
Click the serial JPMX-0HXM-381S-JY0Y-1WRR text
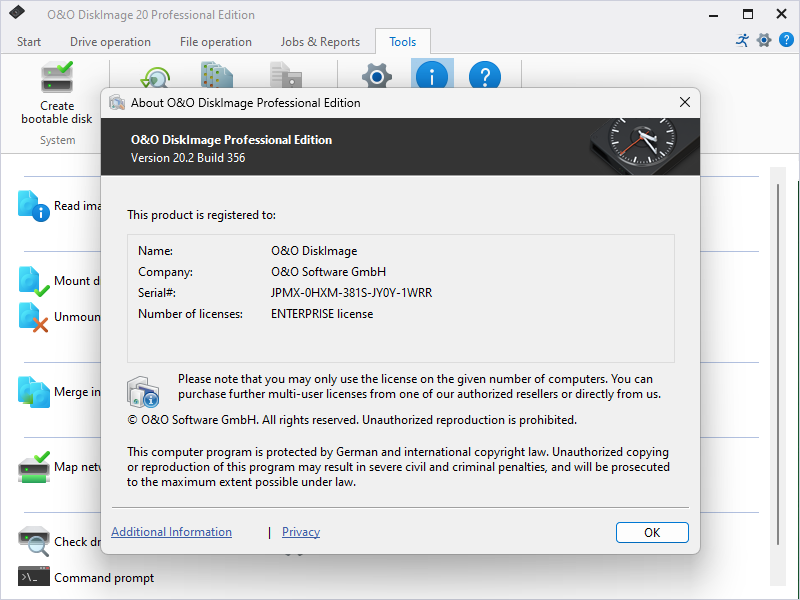click(352, 293)
